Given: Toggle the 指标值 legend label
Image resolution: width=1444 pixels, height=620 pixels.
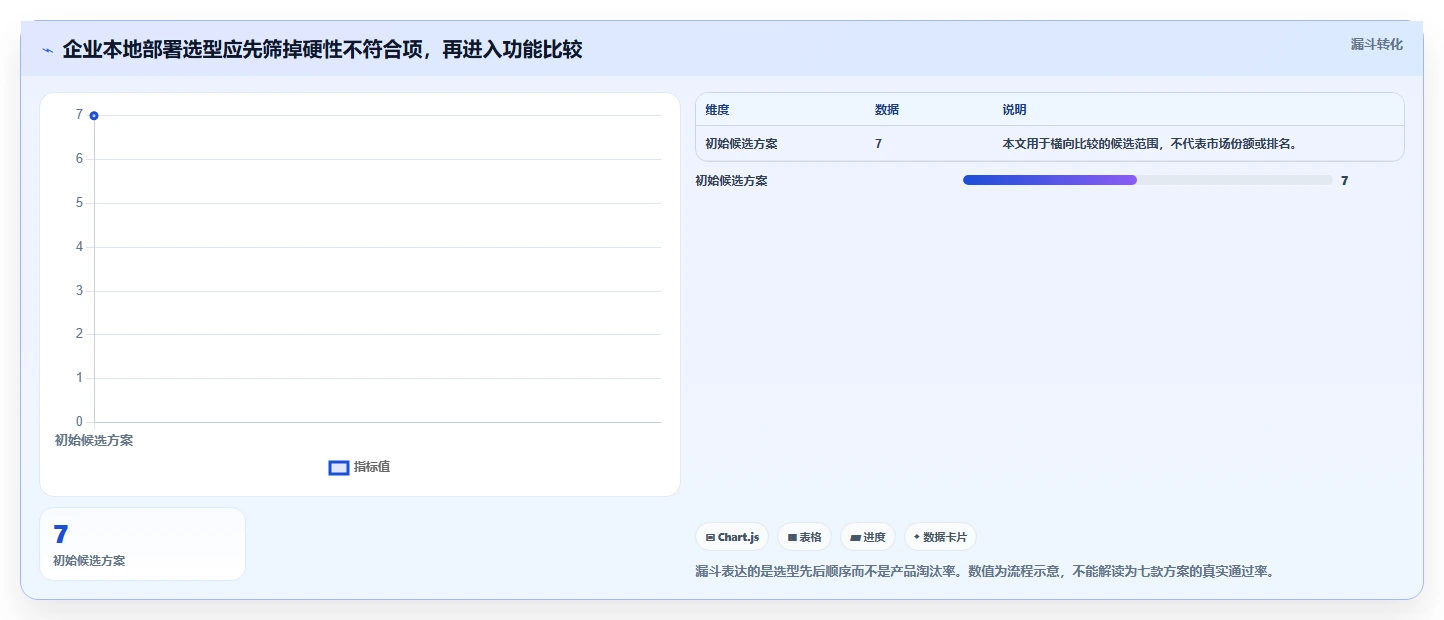Looking at the screenshot, I should pos(372,467).
